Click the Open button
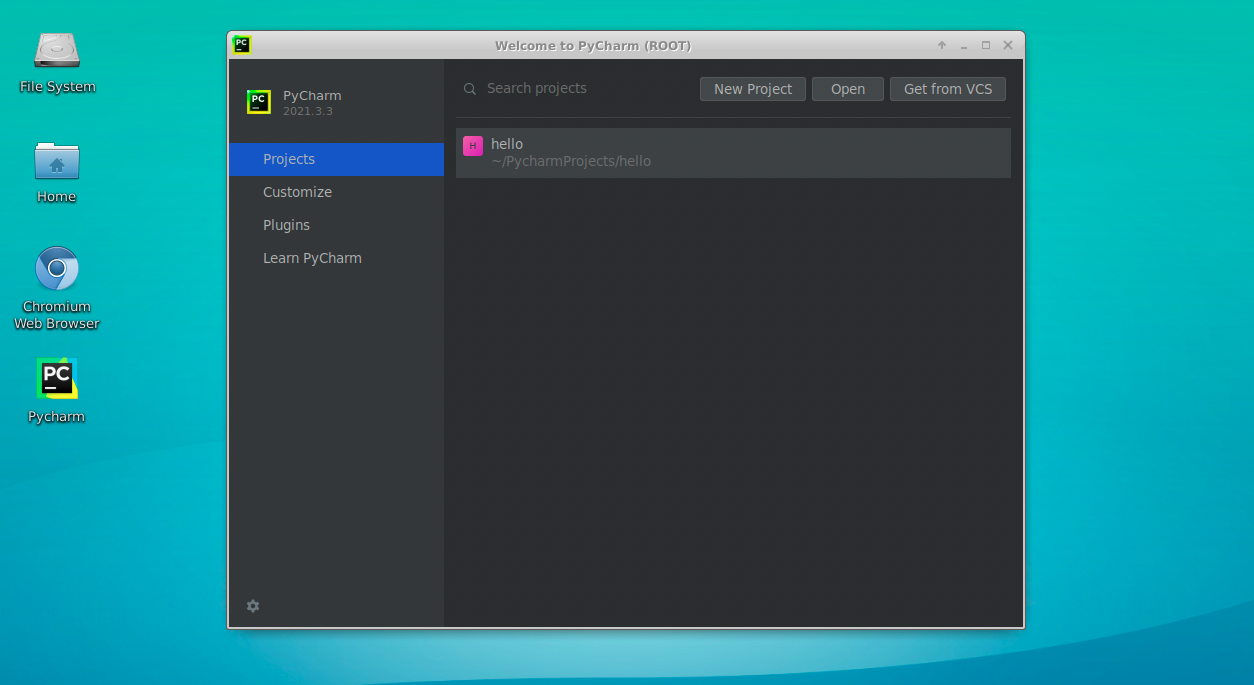Image resolution: width=1254 pixels, height=685 pixels. (848, 89)
